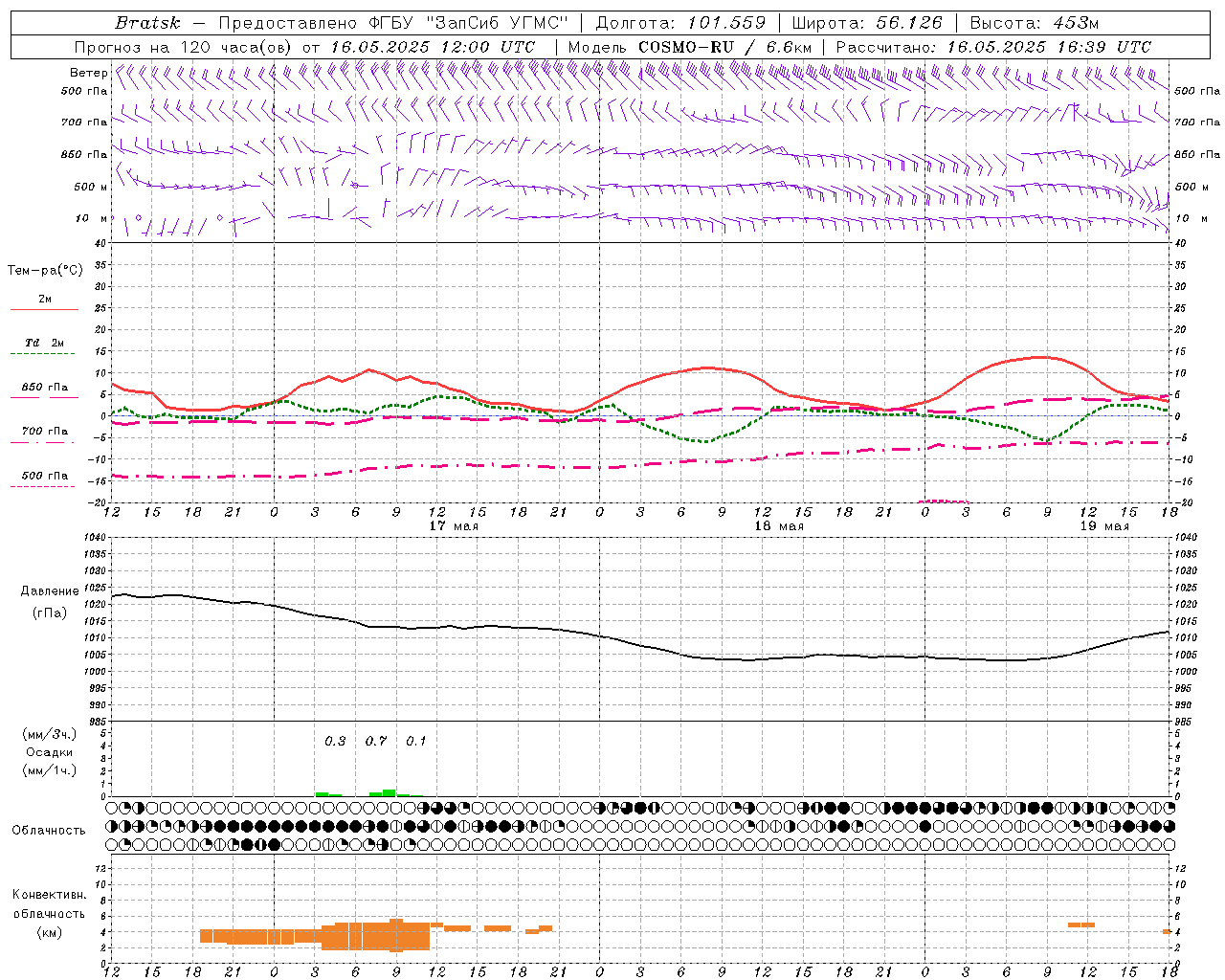Select the "(мм/1ч.)" unit label

50,770
